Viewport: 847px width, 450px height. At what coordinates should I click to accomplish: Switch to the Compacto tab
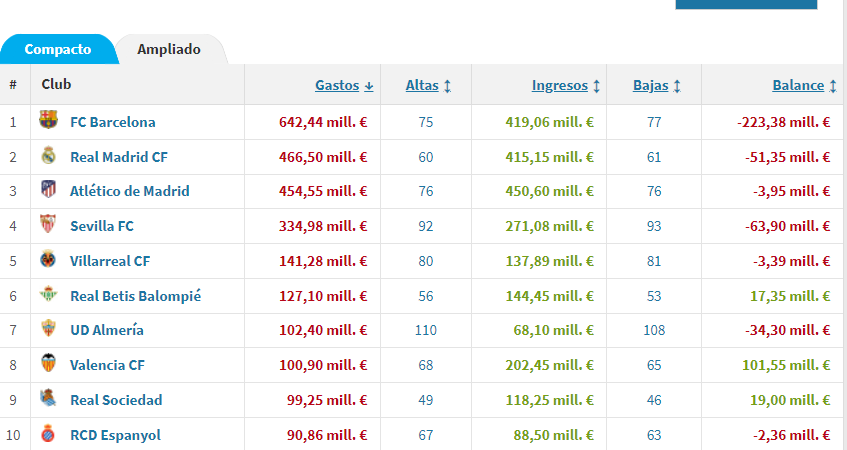click(58, 49)
